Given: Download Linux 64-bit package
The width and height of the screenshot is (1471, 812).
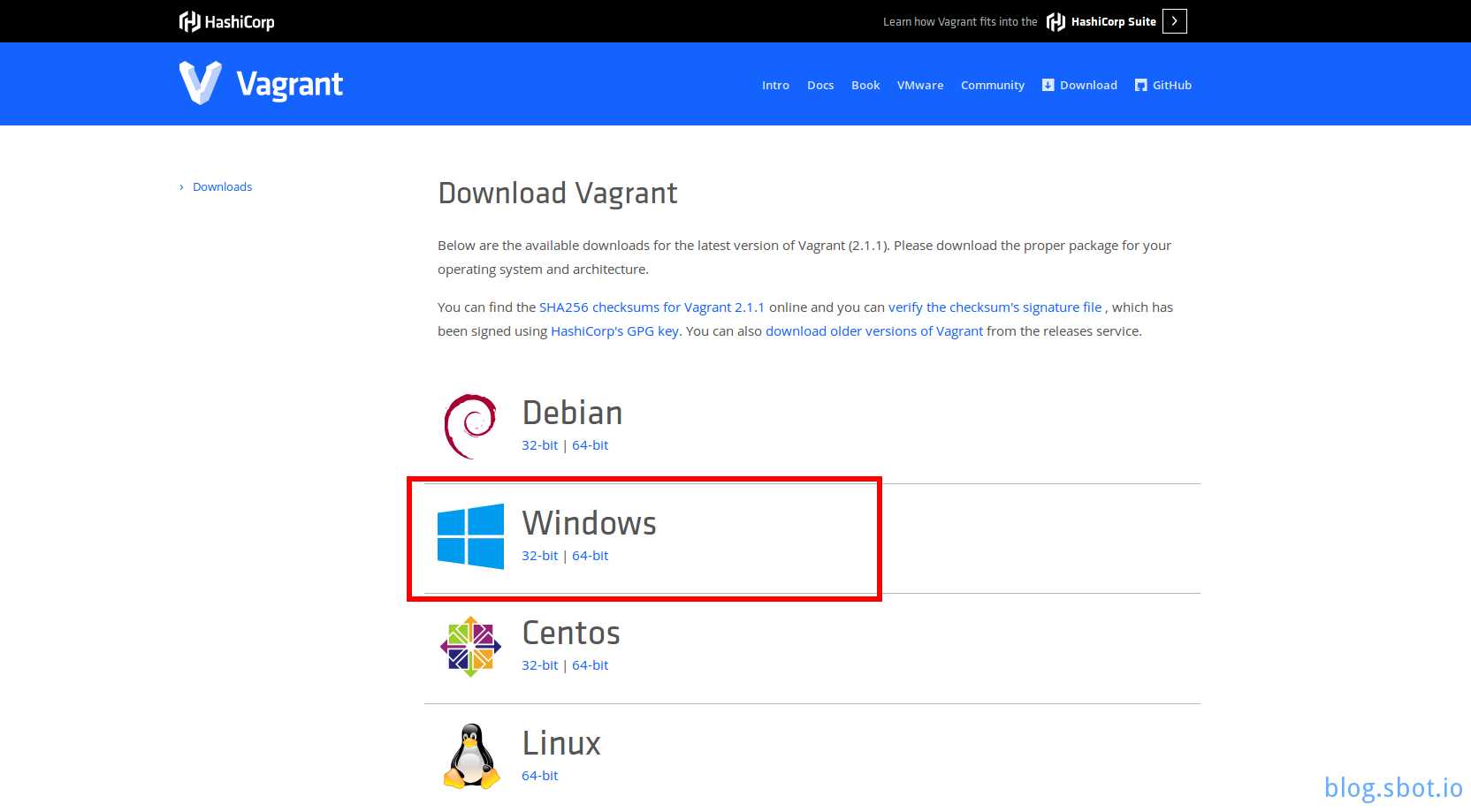Looking at the screenshot, I should [x=539, y=776].
